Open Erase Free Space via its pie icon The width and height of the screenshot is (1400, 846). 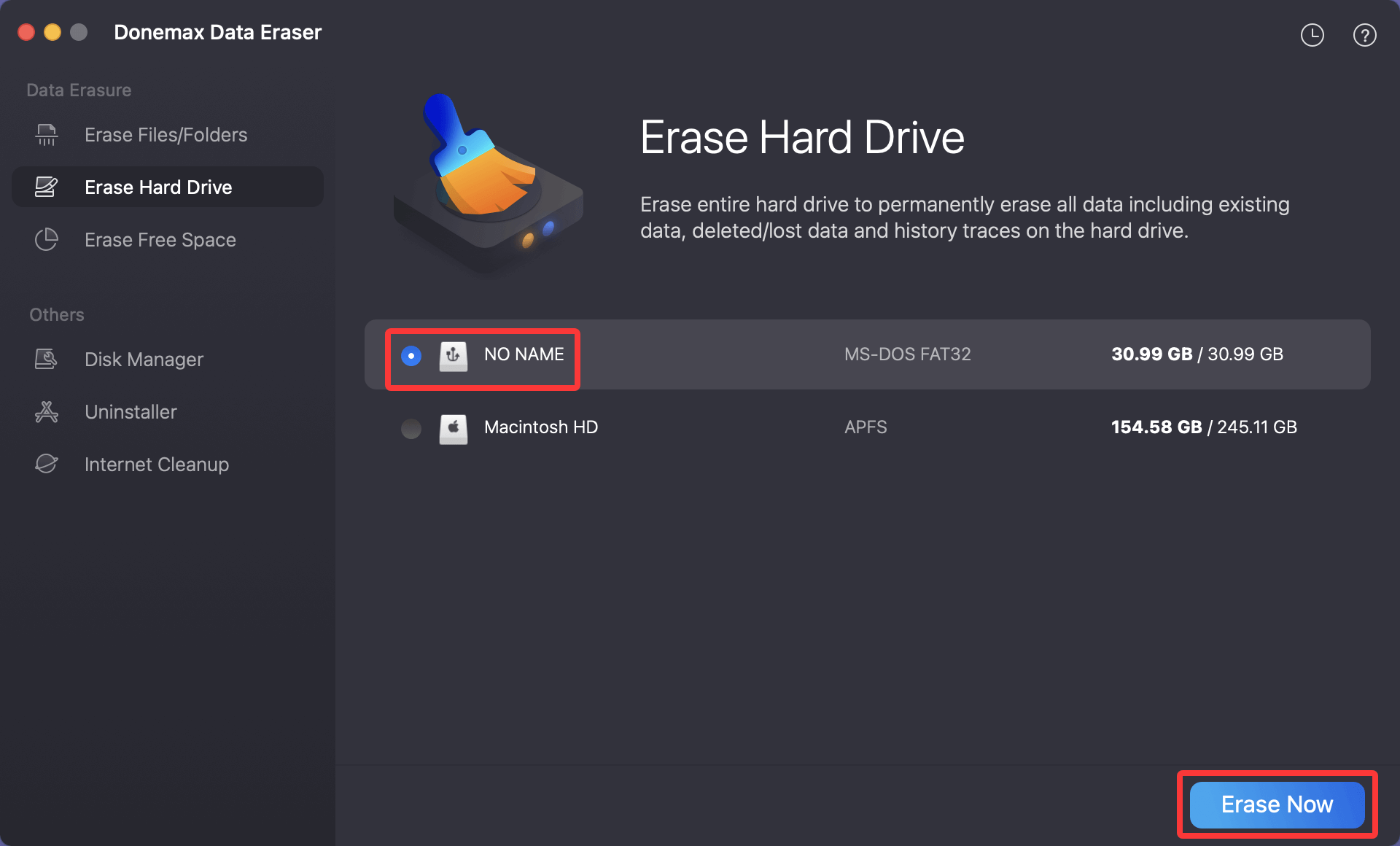pyautogui.click(x=46, y=239)
